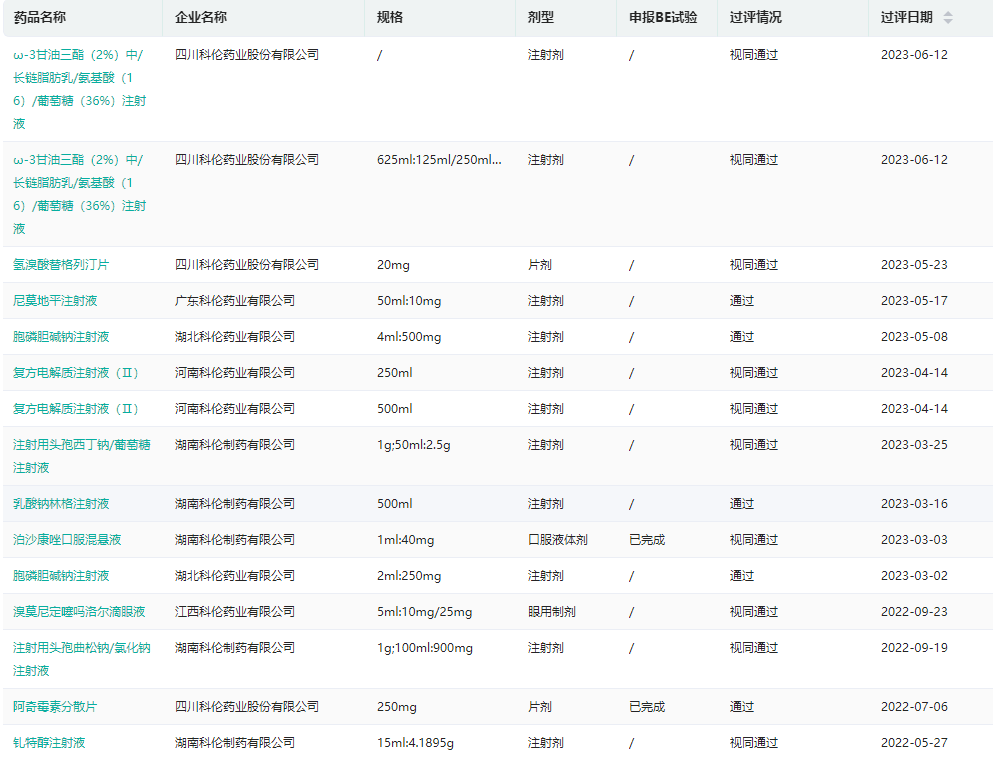The width and height of the screenshot is (993, 760).
Task: Open ω-3甘油三酯 link with 625ml spec
Action: click(x=78, y=160)
